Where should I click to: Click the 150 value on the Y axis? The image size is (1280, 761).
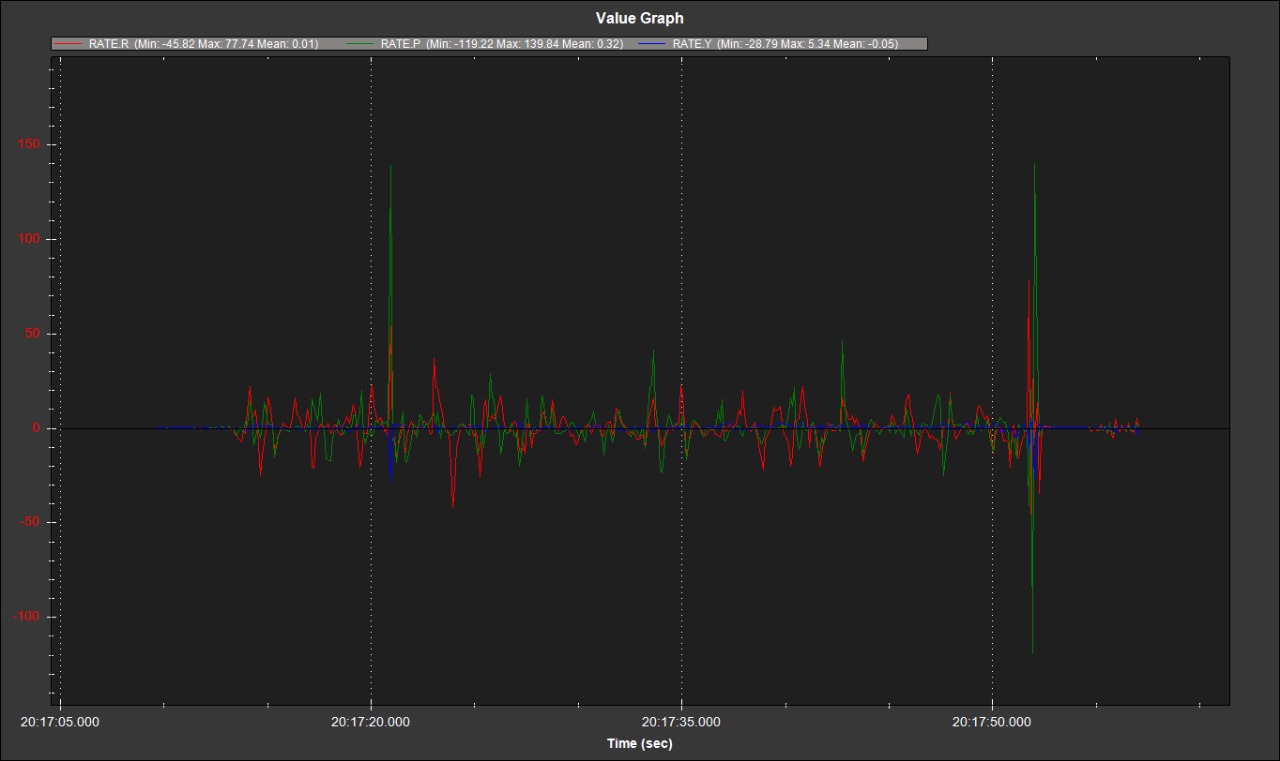28,145
